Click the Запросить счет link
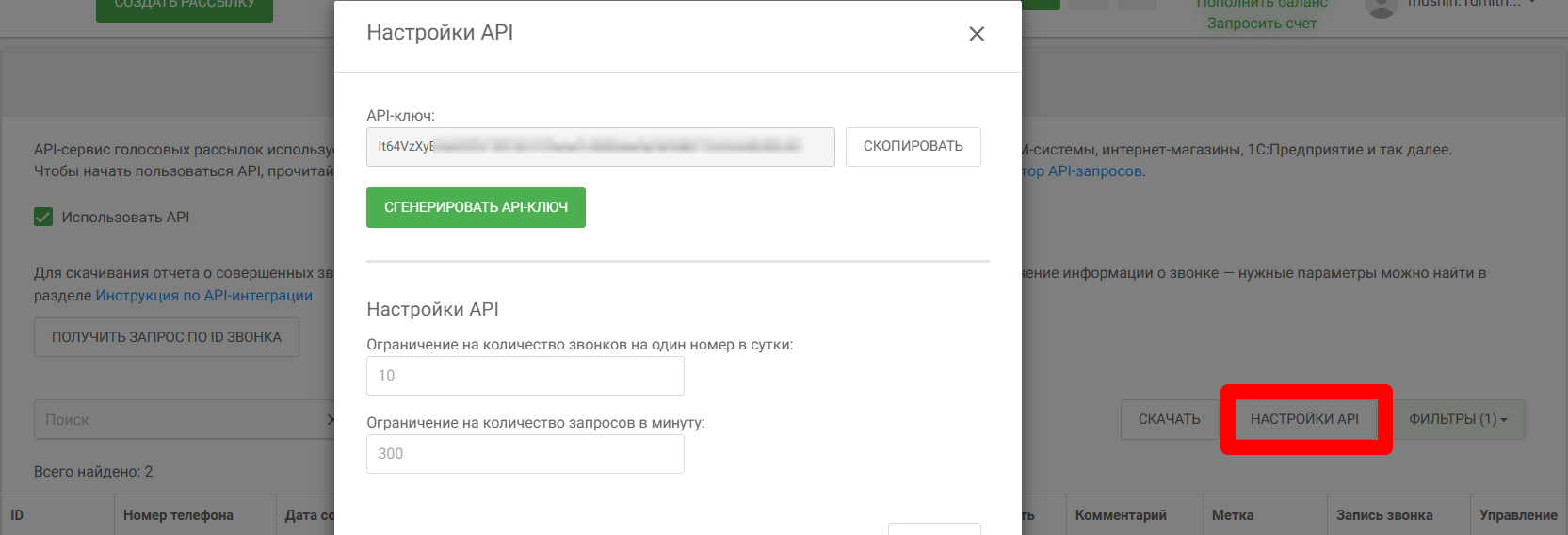 tap(1261, 24)
